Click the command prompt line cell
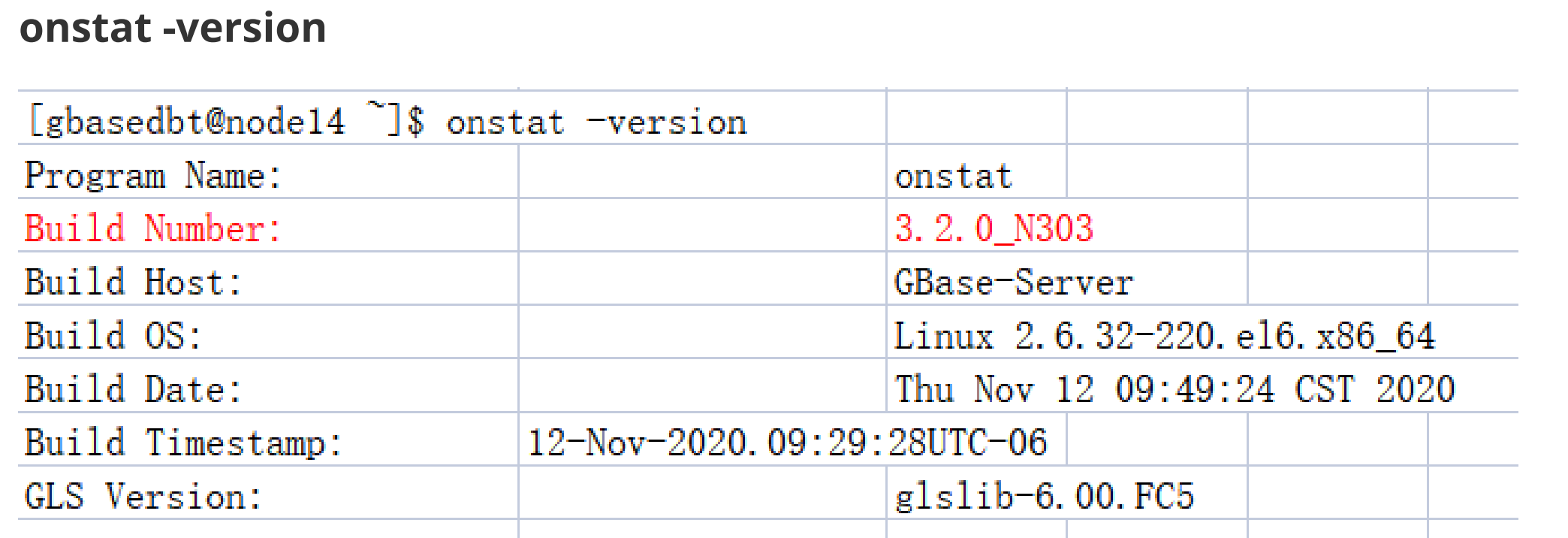Viewport: 1568px width, 538px height. (x=387, y=122)
